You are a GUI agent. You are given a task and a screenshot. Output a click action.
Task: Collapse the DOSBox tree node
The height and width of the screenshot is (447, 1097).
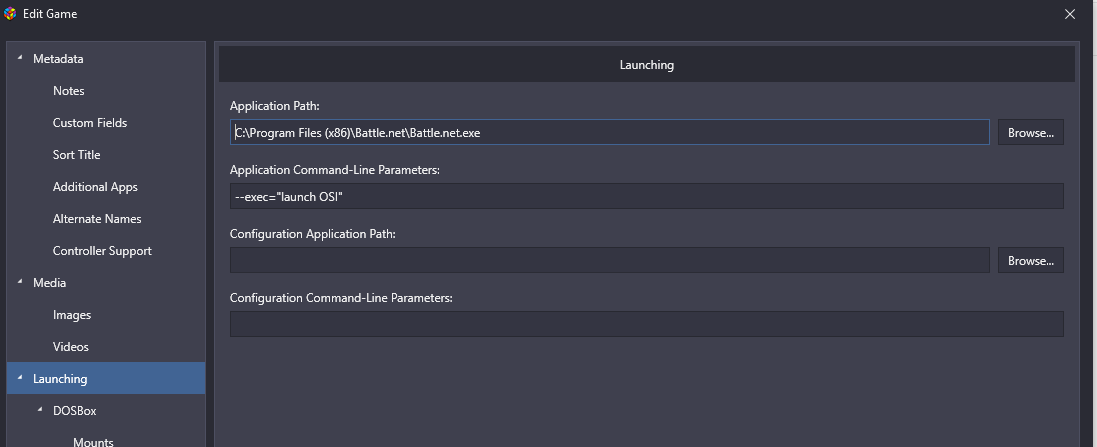pos(40,411)
